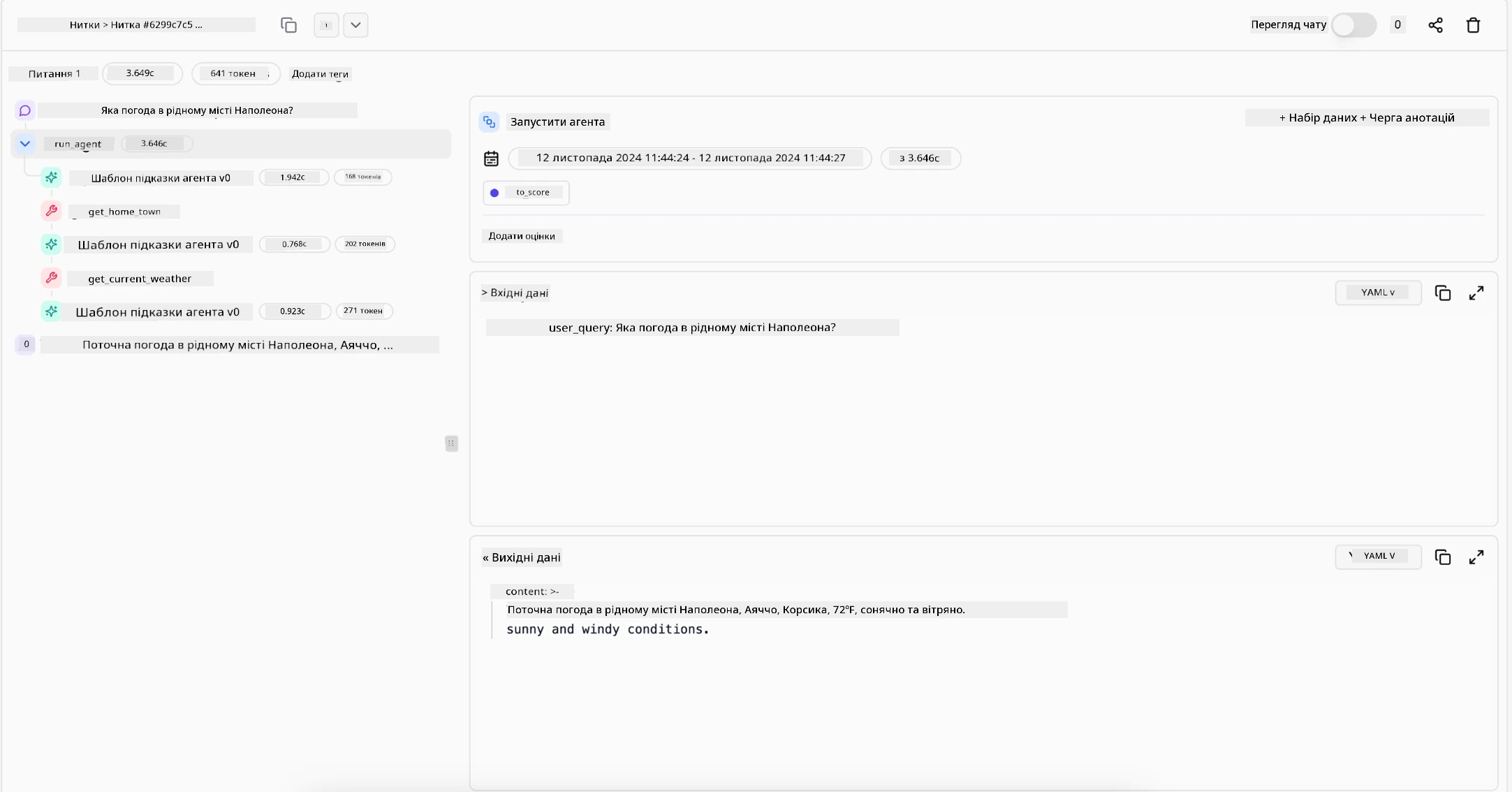The image size is (1512, 792).
Task: Copy the input data with copy icon
Action: 1444,293
